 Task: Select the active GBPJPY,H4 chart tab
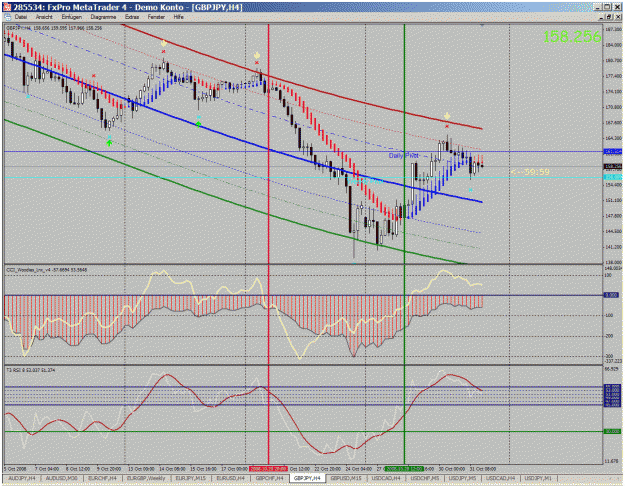(x=307, y=478)
